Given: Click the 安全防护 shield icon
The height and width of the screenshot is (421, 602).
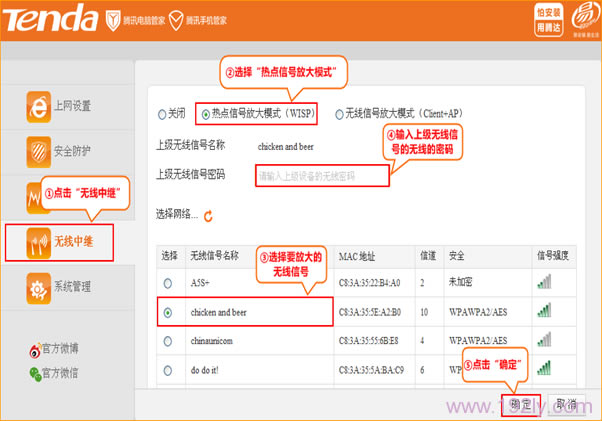Looking at the screenshot, I should (x=38, y=151).
